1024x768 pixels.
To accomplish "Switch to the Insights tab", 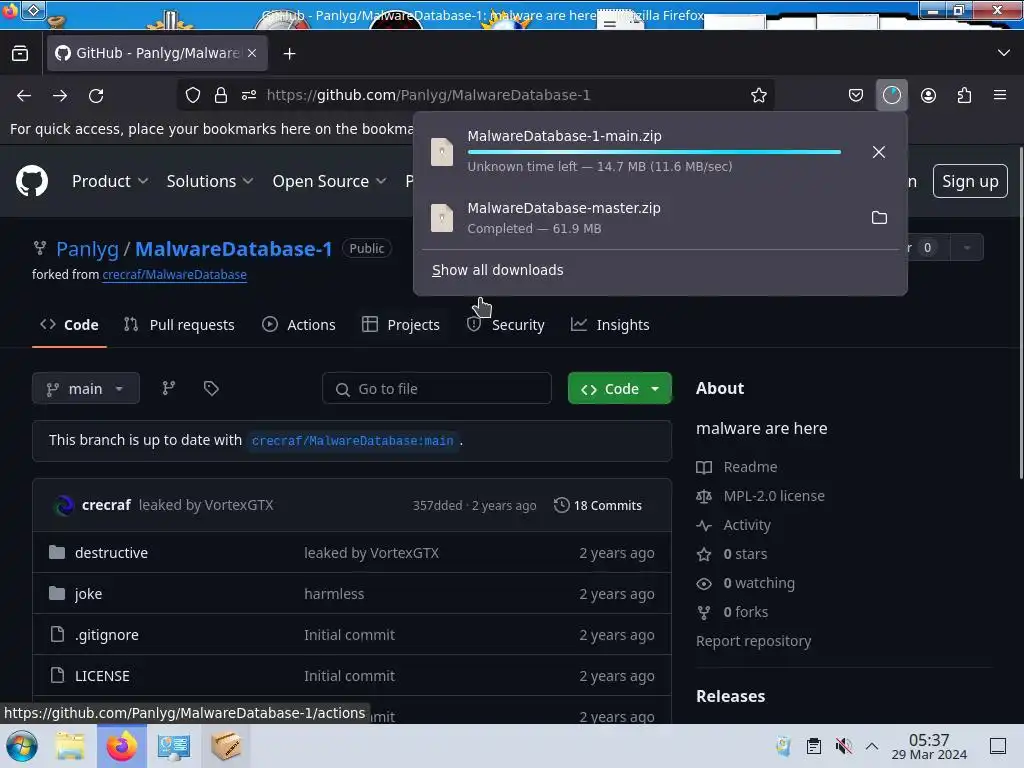I will (610, 325).
